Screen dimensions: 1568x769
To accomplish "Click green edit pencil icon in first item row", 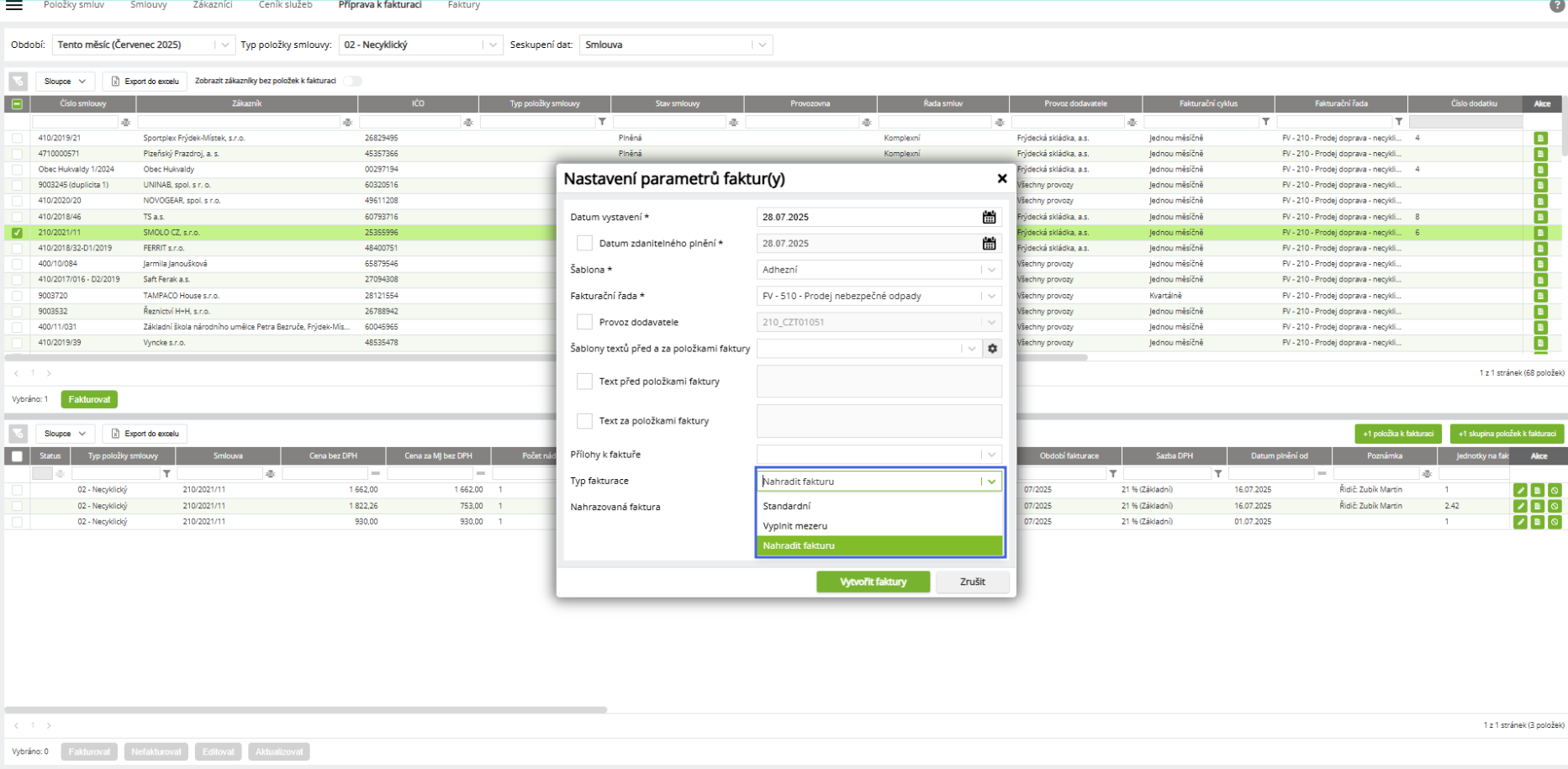I will 1520,490.
